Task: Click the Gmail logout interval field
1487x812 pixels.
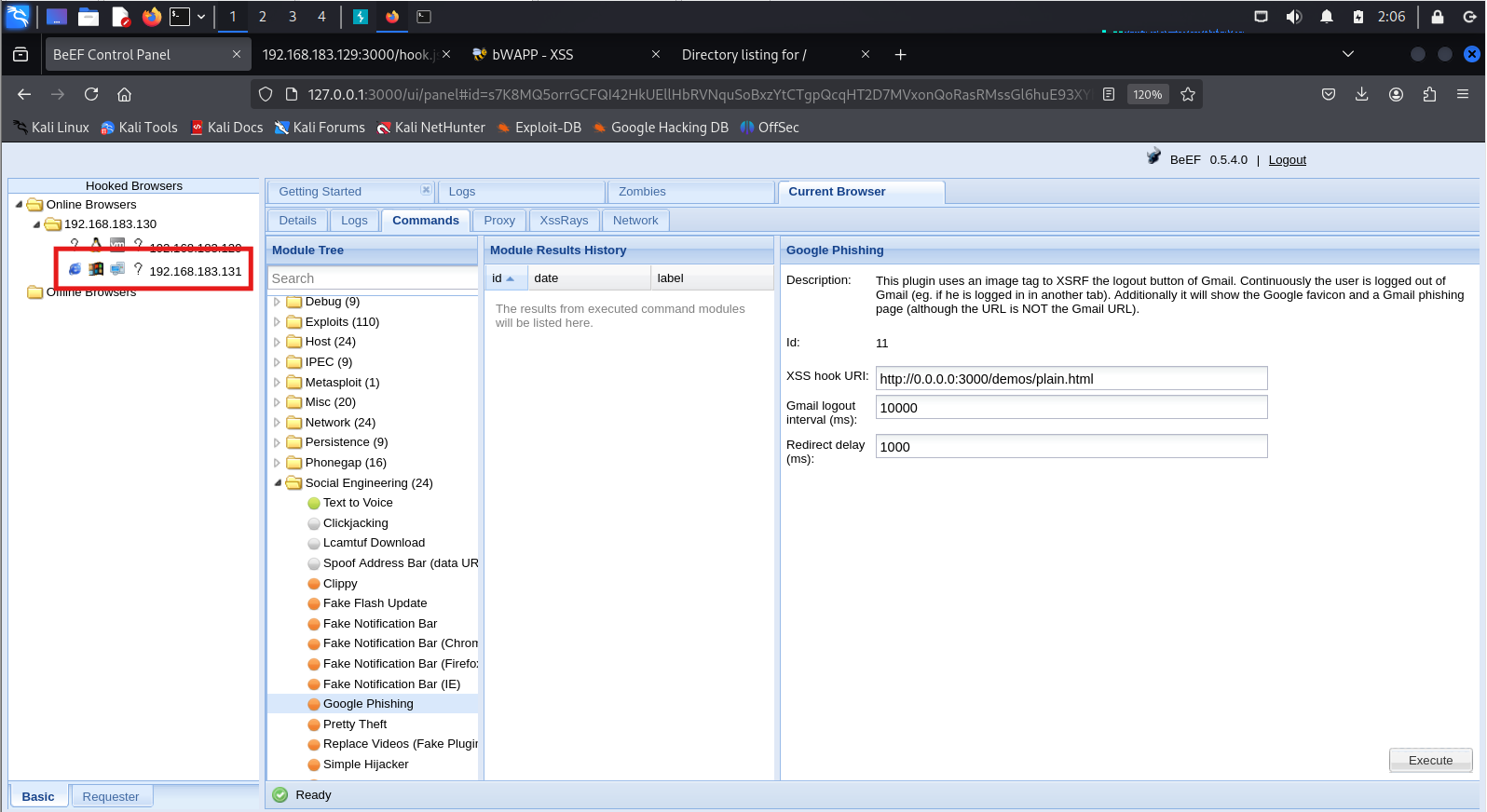Action: pos(1071,408)
